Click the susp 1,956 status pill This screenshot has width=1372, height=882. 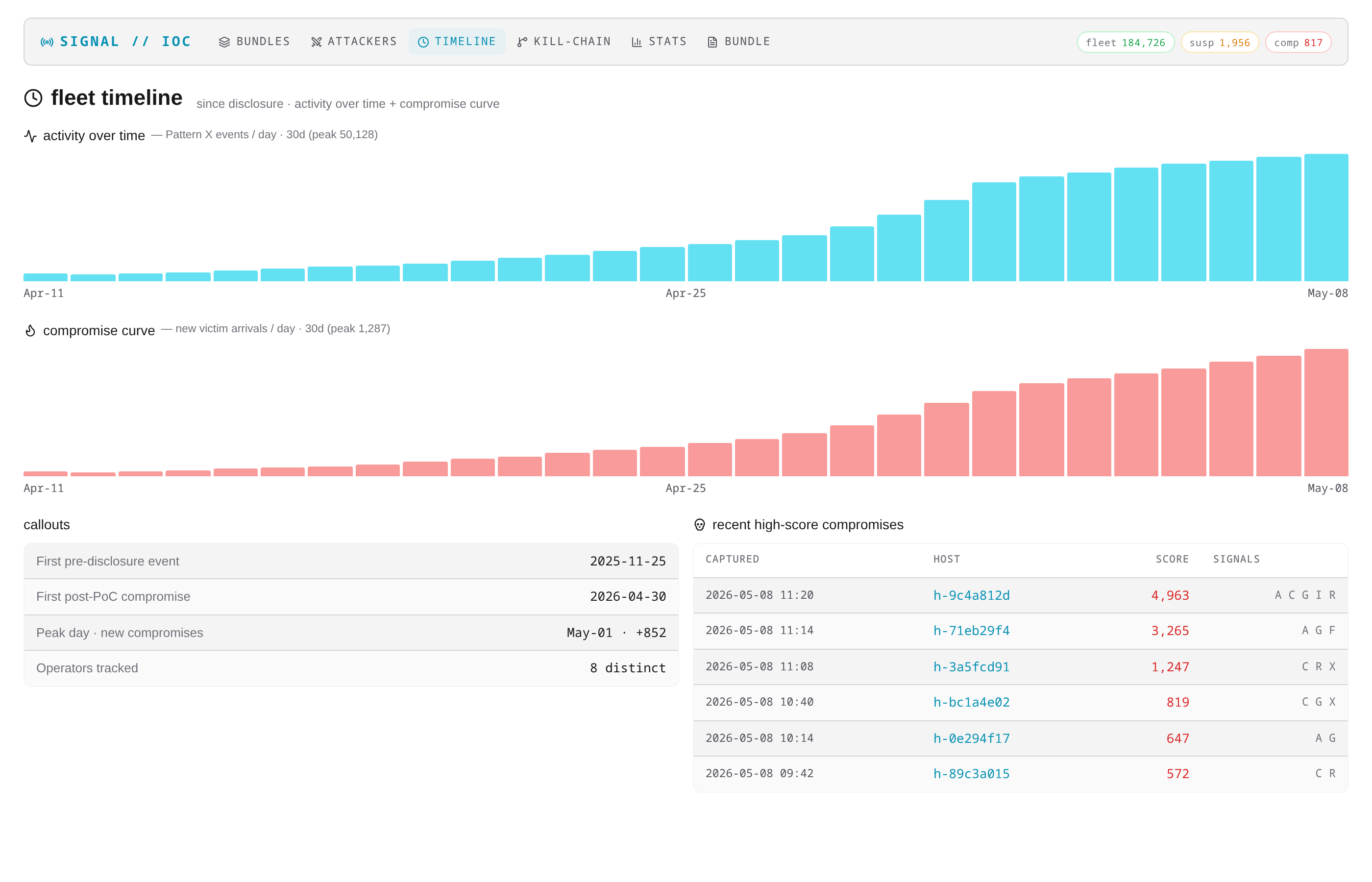(1219, 42)
